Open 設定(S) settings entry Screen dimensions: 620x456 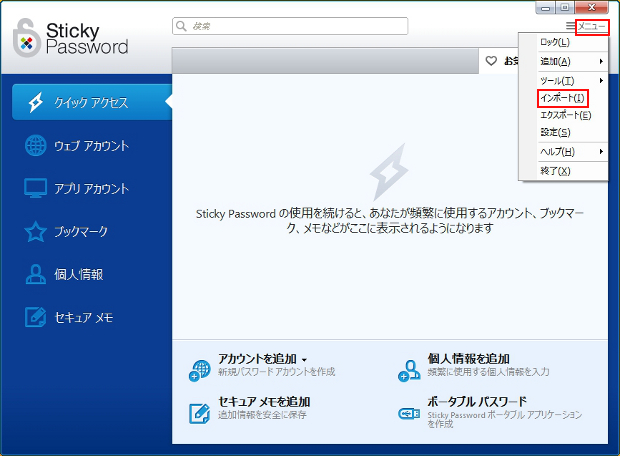click(x=556, y=132)
